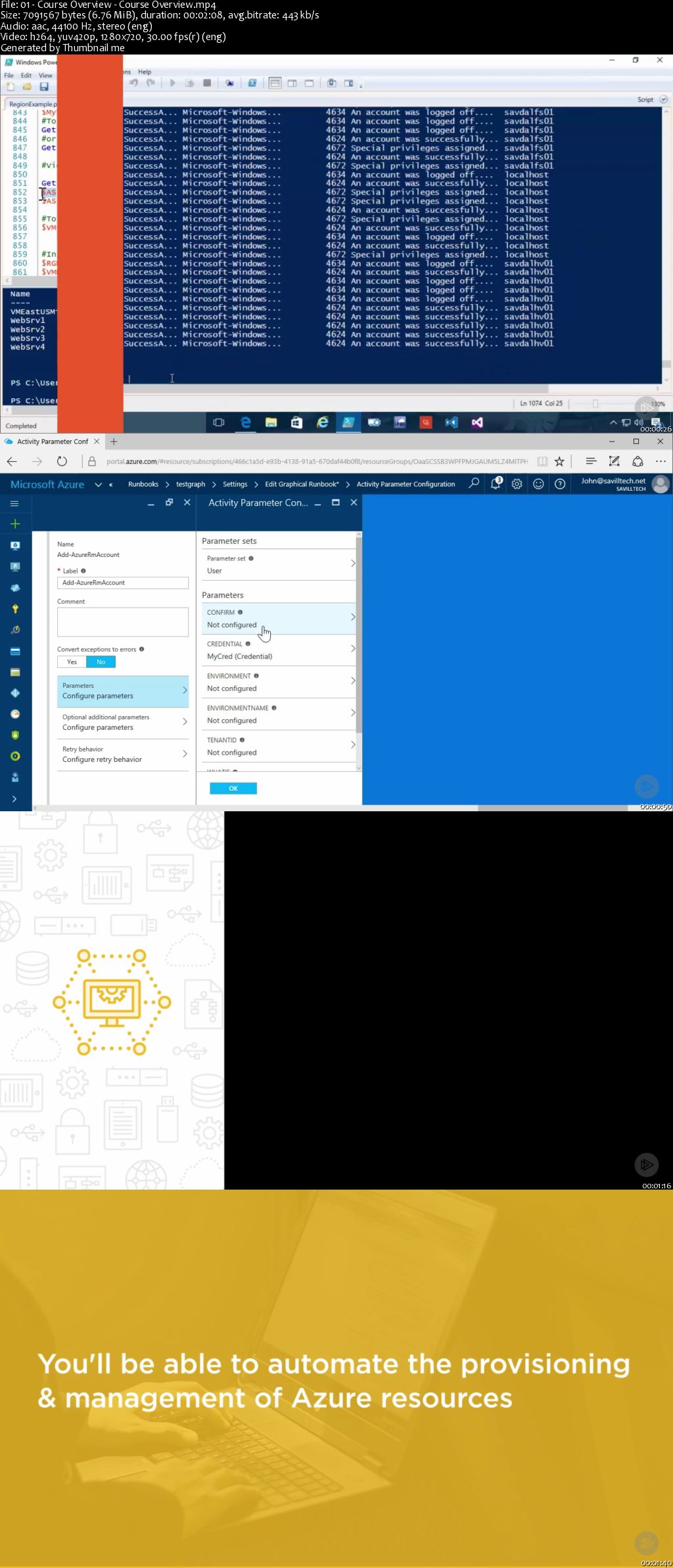The width and height of the screenshot is (673, 1568).
Task: Open Azure portal search magnifier icon
Action: click(474, 483)
